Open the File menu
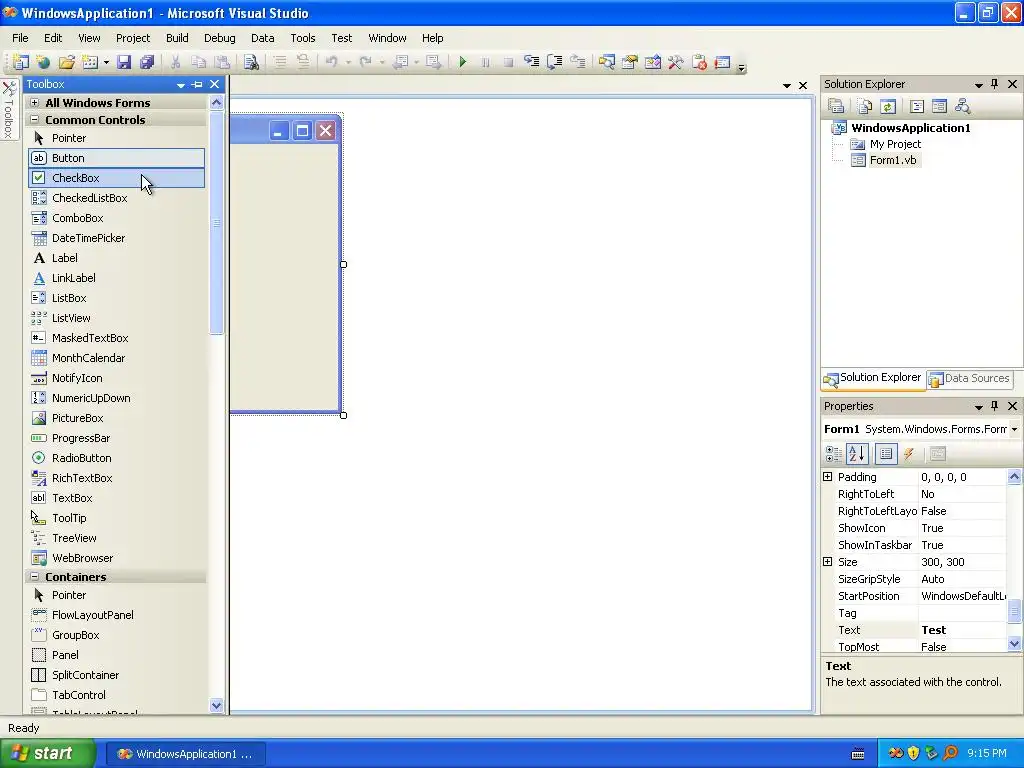The height and width of the screenshot is (768, 1024). click(x=20, y=38)
